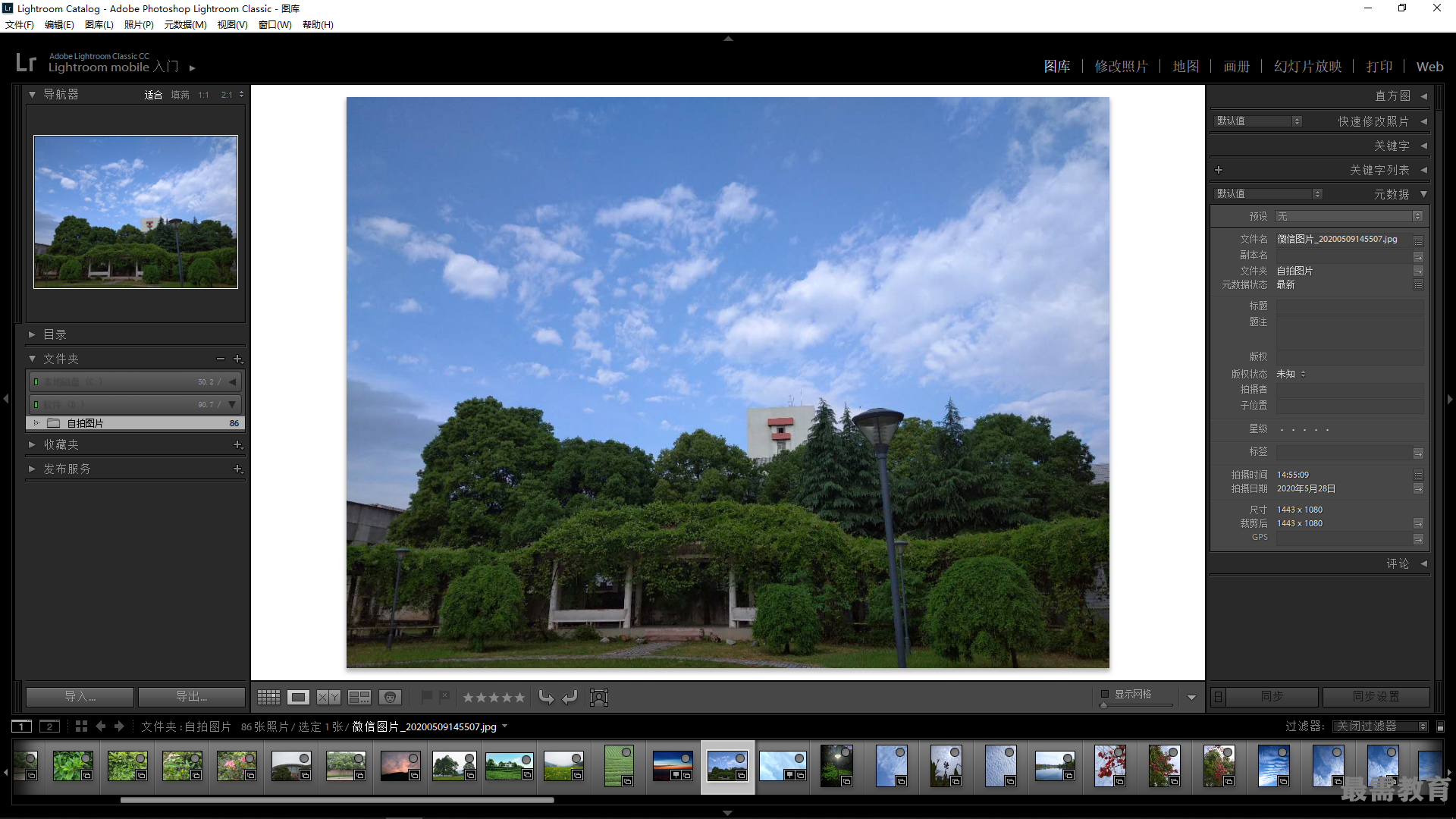Open the metadata 预设 dropdown
This screenshot has height=819, width=1456.
pos(1349,216)
